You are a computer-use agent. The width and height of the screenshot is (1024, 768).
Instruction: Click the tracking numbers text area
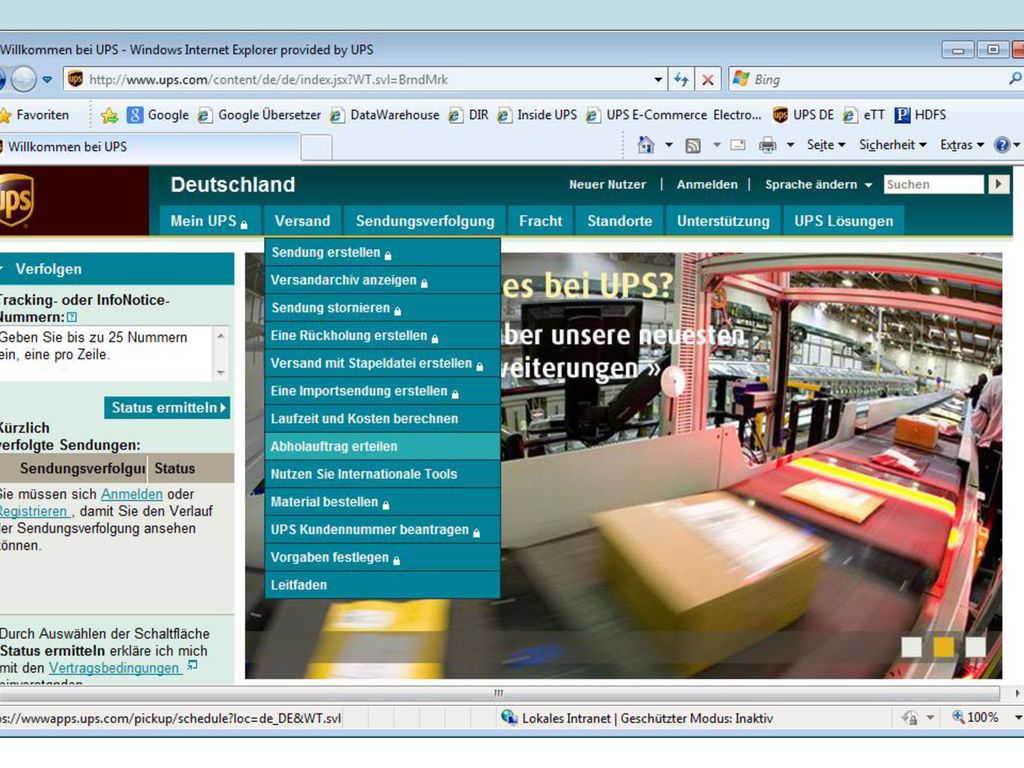point(106,353)
